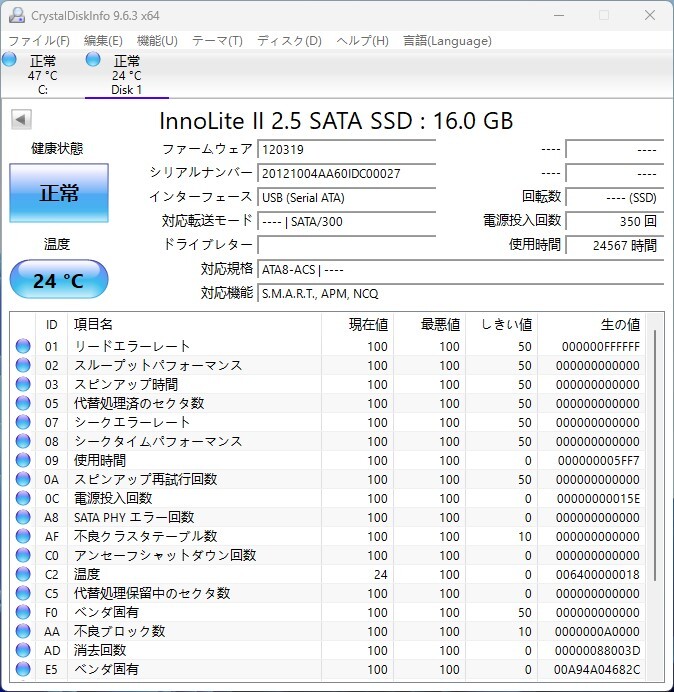The image size is (674, 692).
Task: Select the リードエラーレート attribute name
Action: (x=132, y=346)
